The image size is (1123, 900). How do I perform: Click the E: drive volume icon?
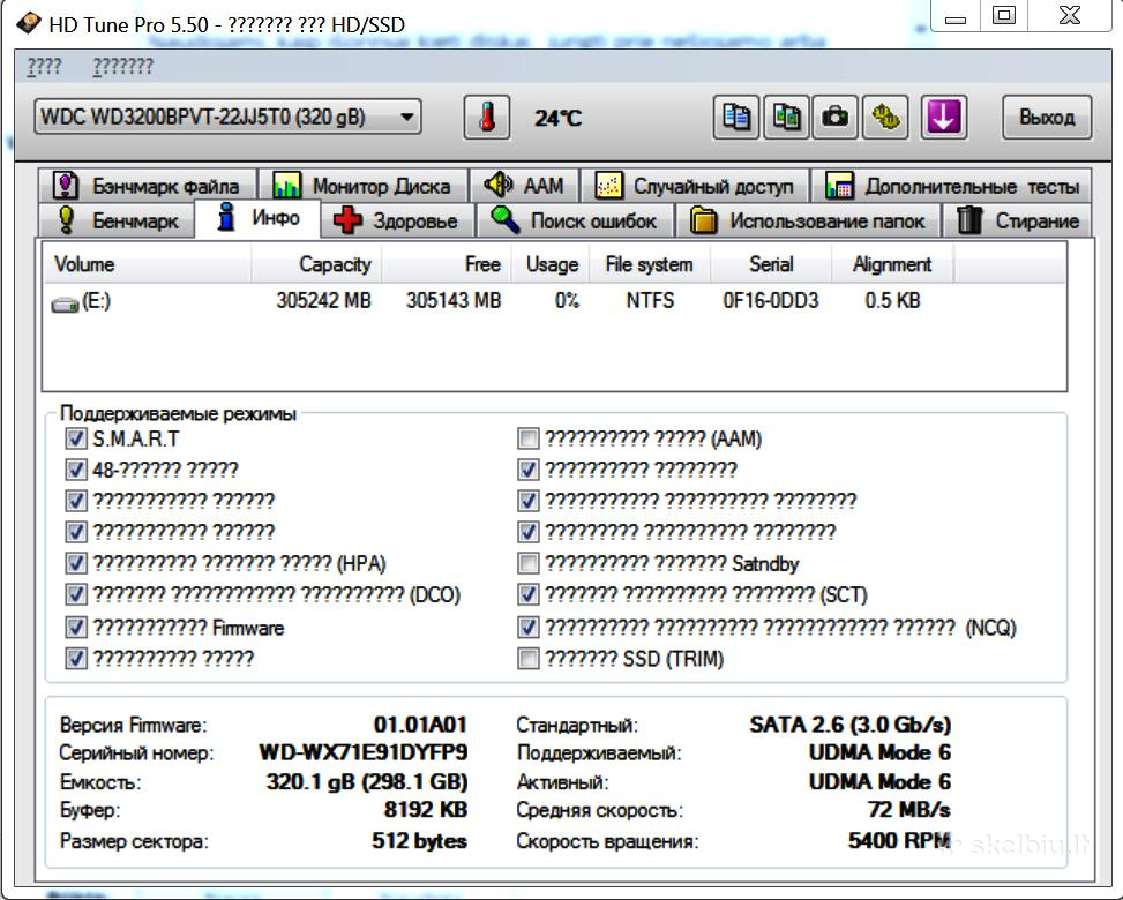click(64, 304)
